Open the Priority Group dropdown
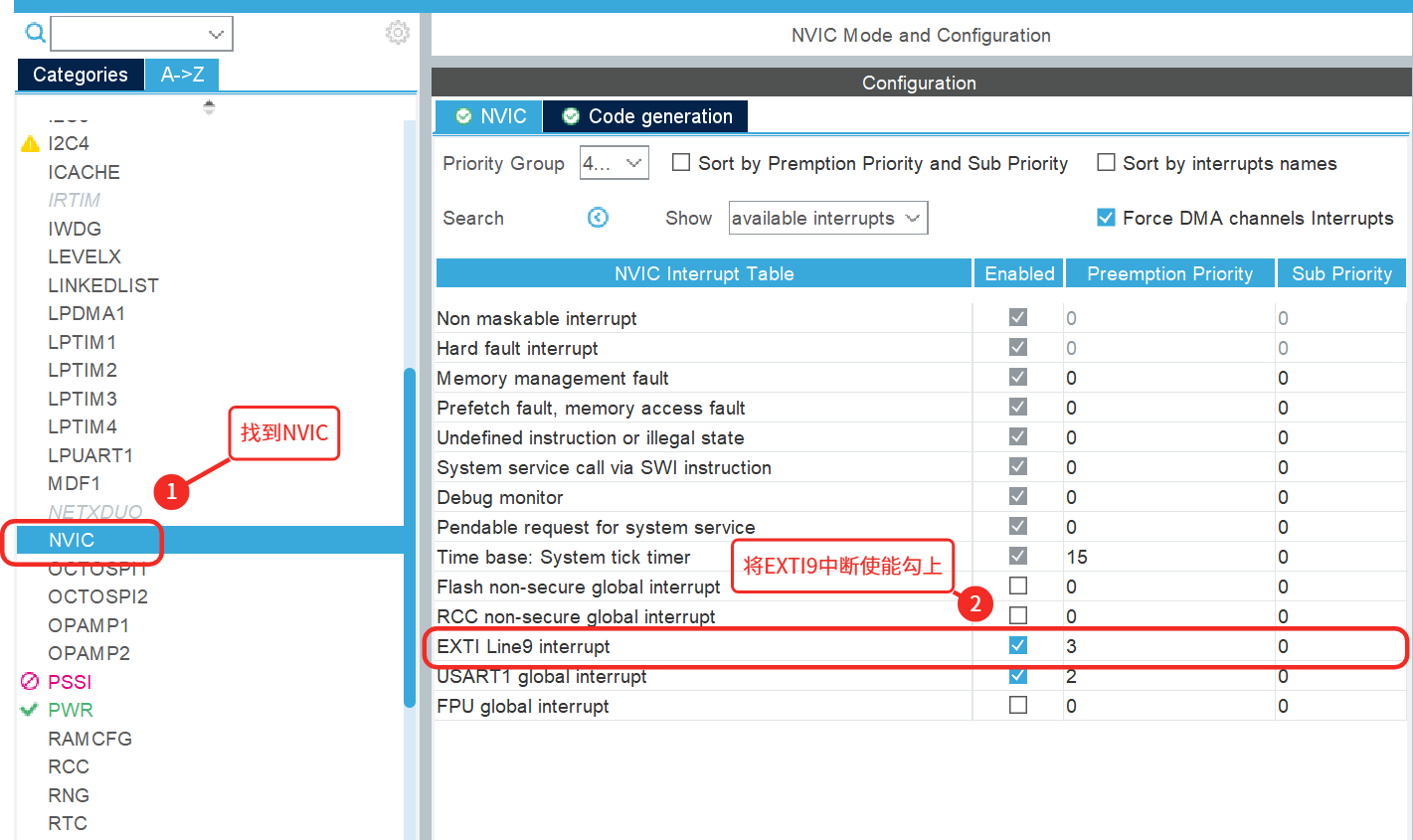1413x840 pixels. (615, 163)
